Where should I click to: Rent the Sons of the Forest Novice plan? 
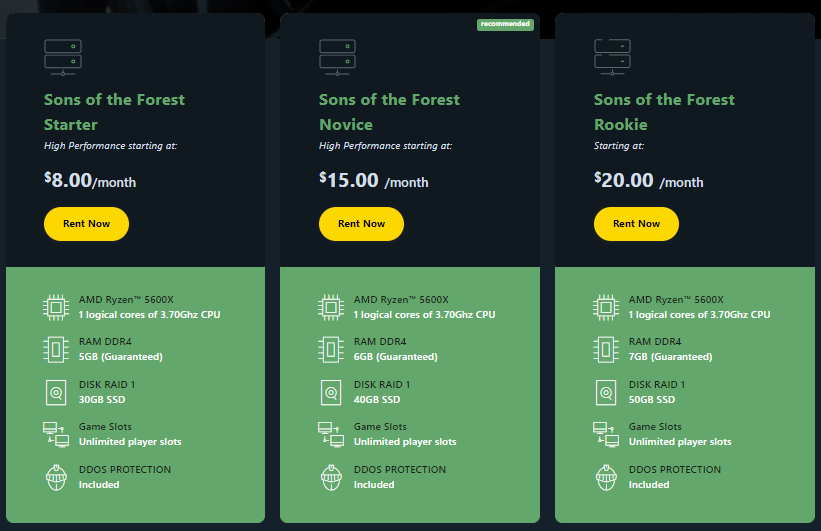pyautogui.click(x=361, y=224)
